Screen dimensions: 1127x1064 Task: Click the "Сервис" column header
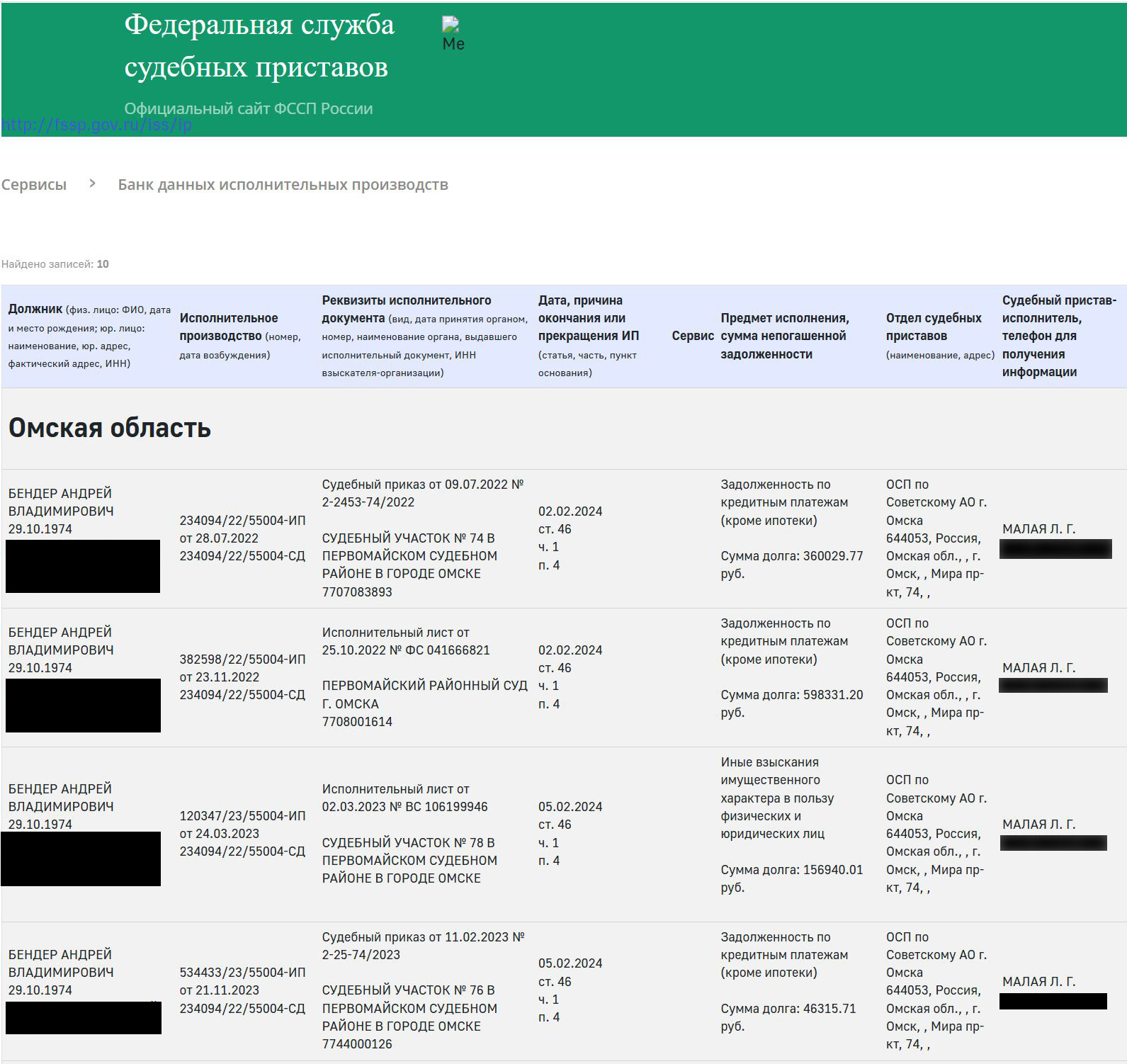(693, 336)
